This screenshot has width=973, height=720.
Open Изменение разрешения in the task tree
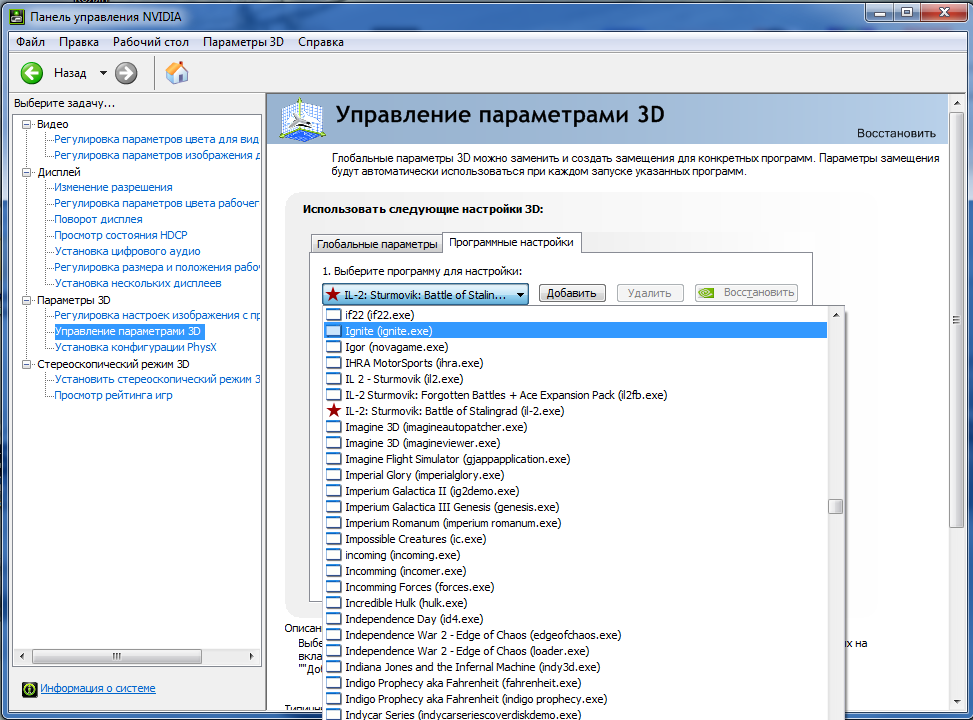point(114,187)
